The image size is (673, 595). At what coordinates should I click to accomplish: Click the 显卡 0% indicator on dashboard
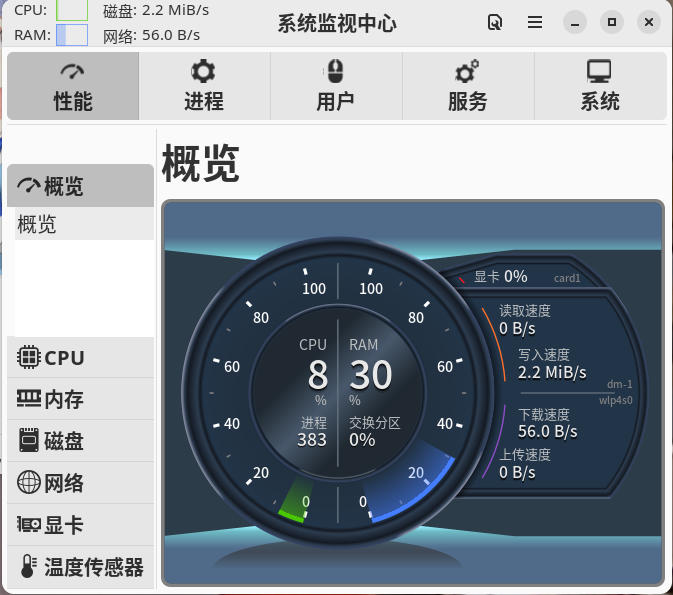tap(500, 277)
